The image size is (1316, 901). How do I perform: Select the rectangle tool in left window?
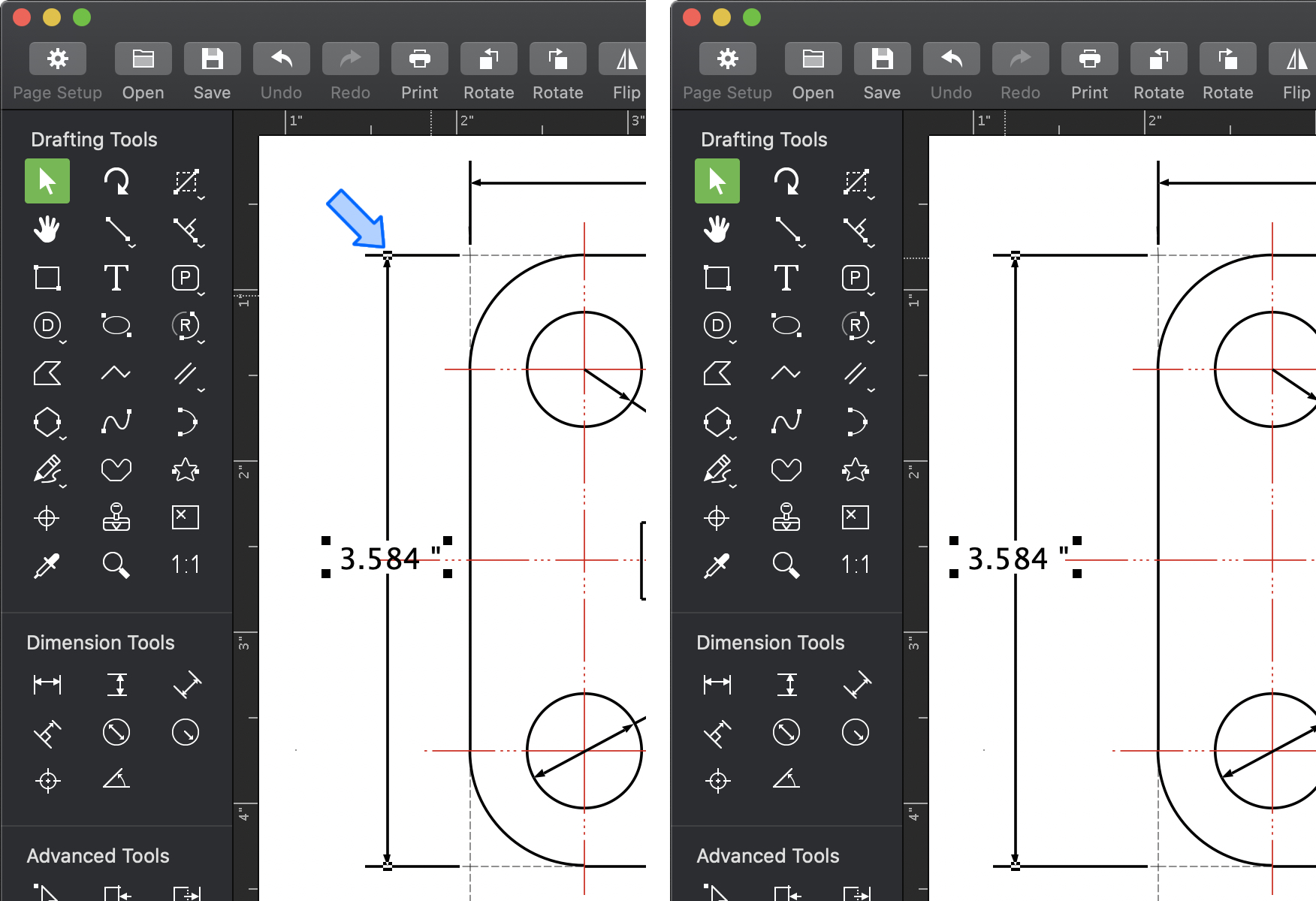coord(47,277)
